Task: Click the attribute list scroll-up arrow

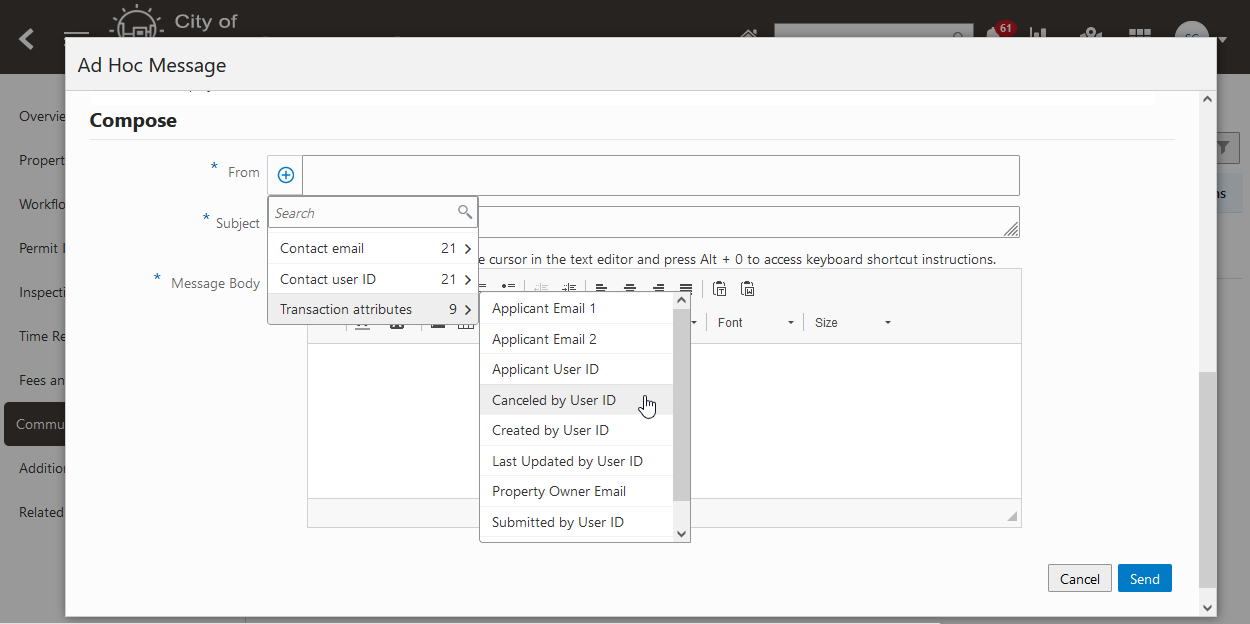Action: pos(682,300)
